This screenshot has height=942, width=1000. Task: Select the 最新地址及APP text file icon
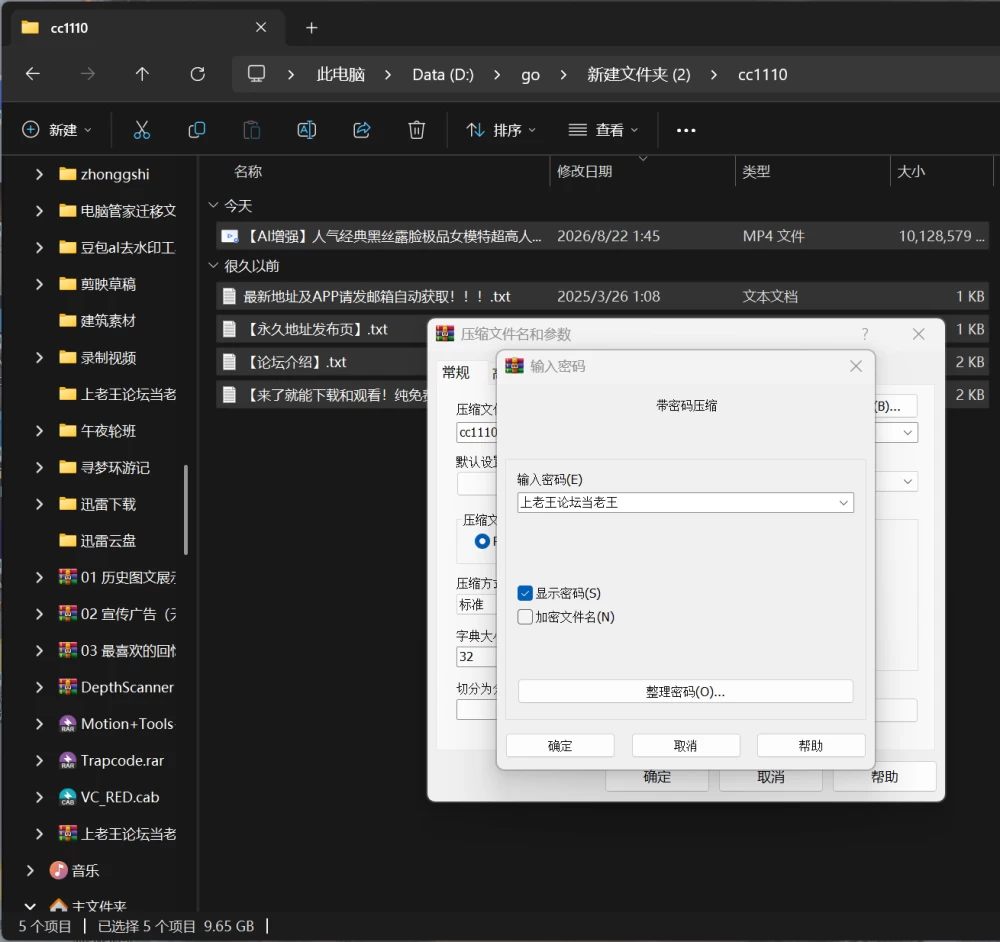click(229, 297)
